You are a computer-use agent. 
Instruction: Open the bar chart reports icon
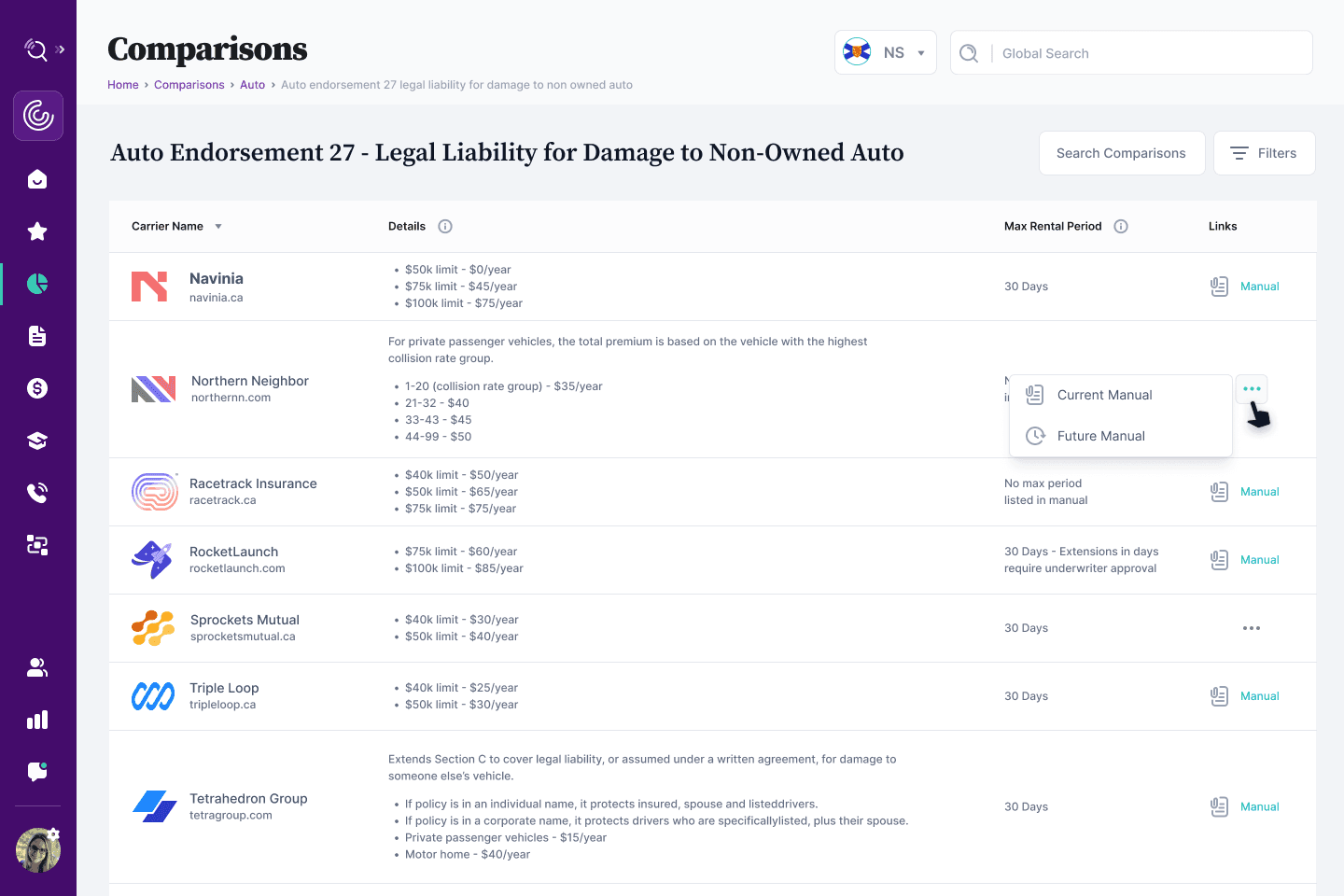37,720
